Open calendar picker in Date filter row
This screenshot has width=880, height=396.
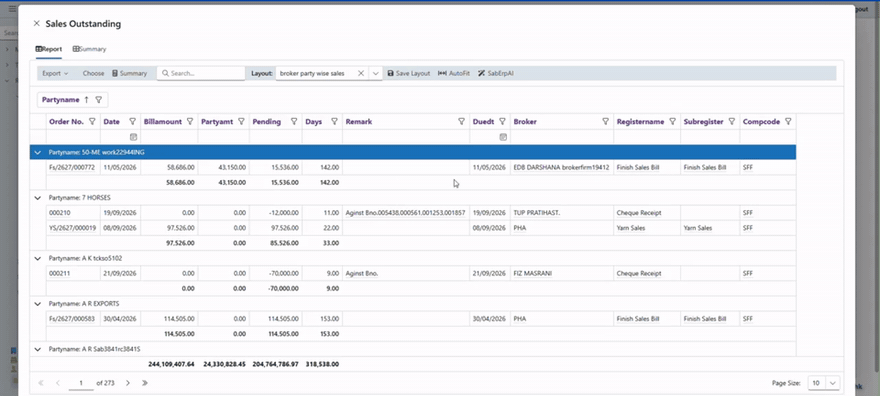[133, 136]
